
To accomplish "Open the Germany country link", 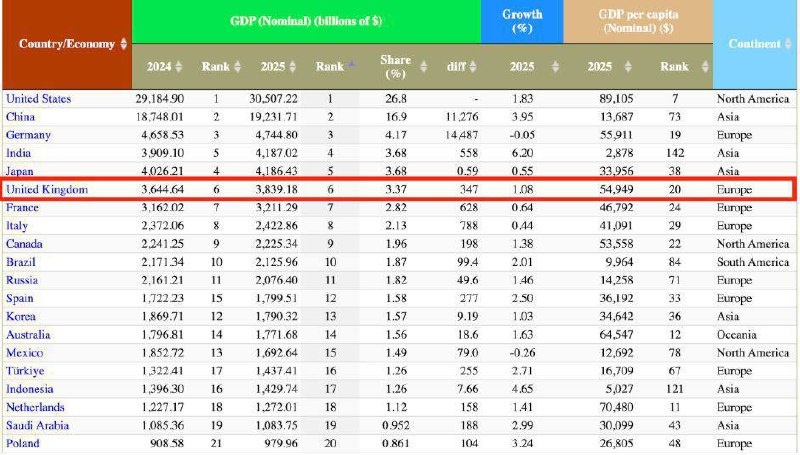I will [x=28, y=135].
